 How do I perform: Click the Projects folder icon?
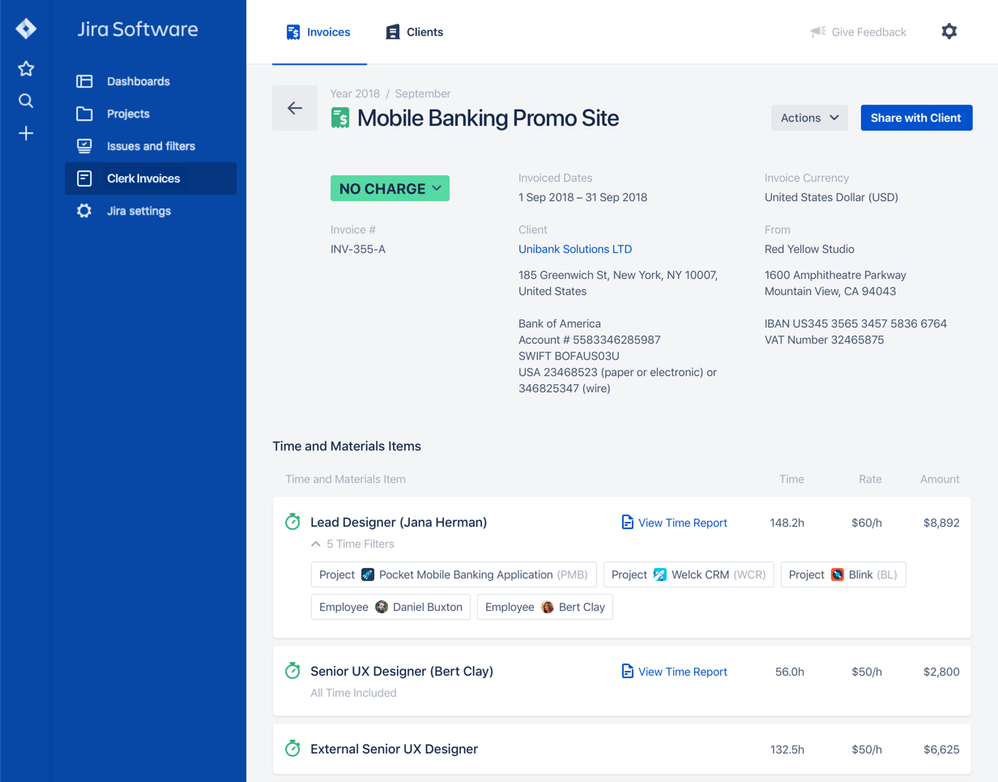coord(84,114)
